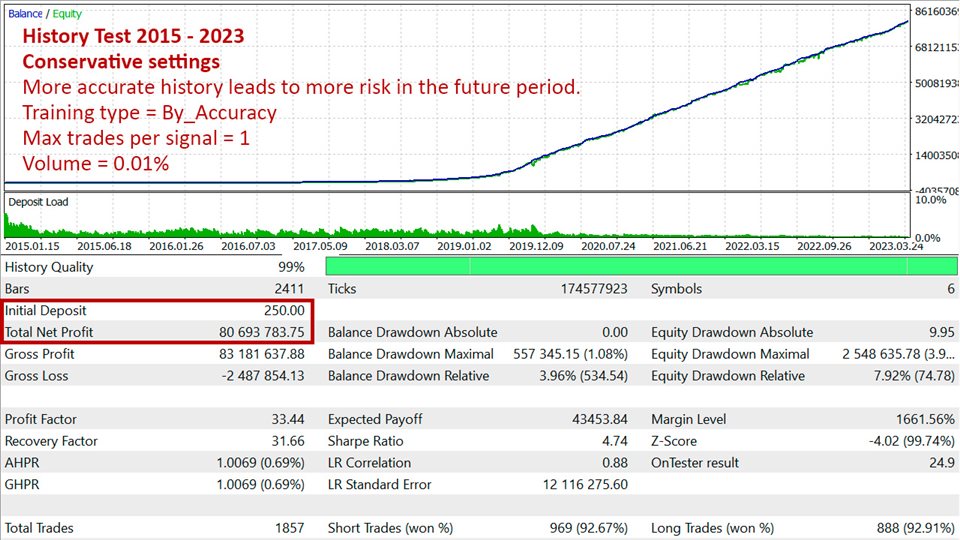Screen dimensions: 960x540
Task: Select Expected Payoff value 43453.84
Action: coord(600,419)
